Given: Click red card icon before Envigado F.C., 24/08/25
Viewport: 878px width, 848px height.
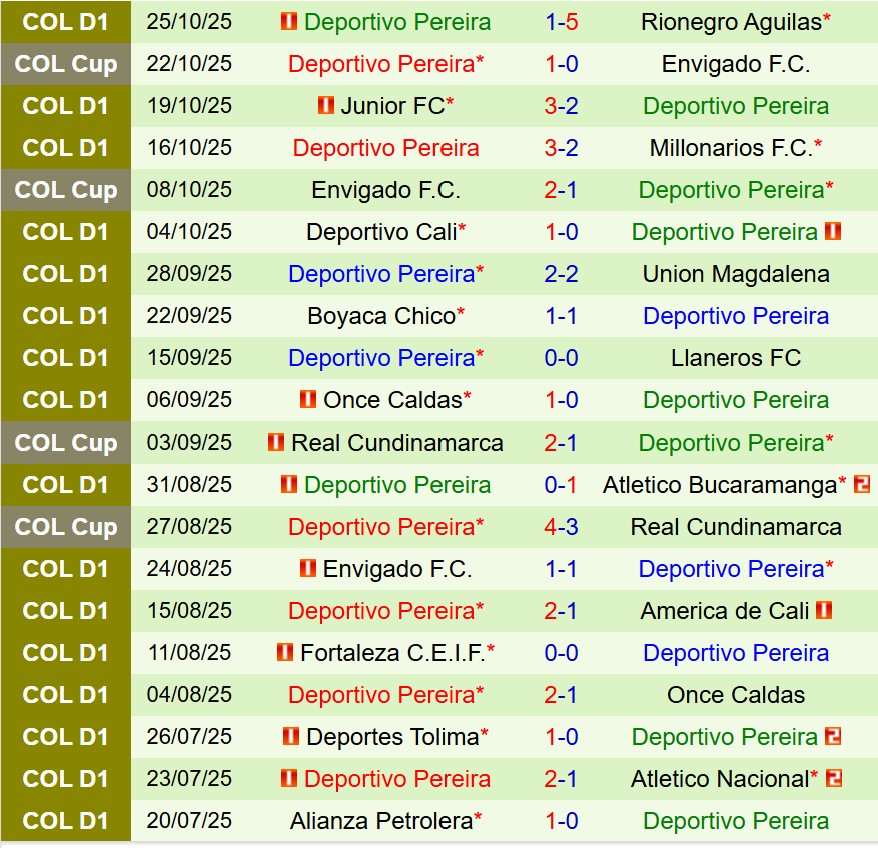Looking at the screenshot, I should point(308,568).
